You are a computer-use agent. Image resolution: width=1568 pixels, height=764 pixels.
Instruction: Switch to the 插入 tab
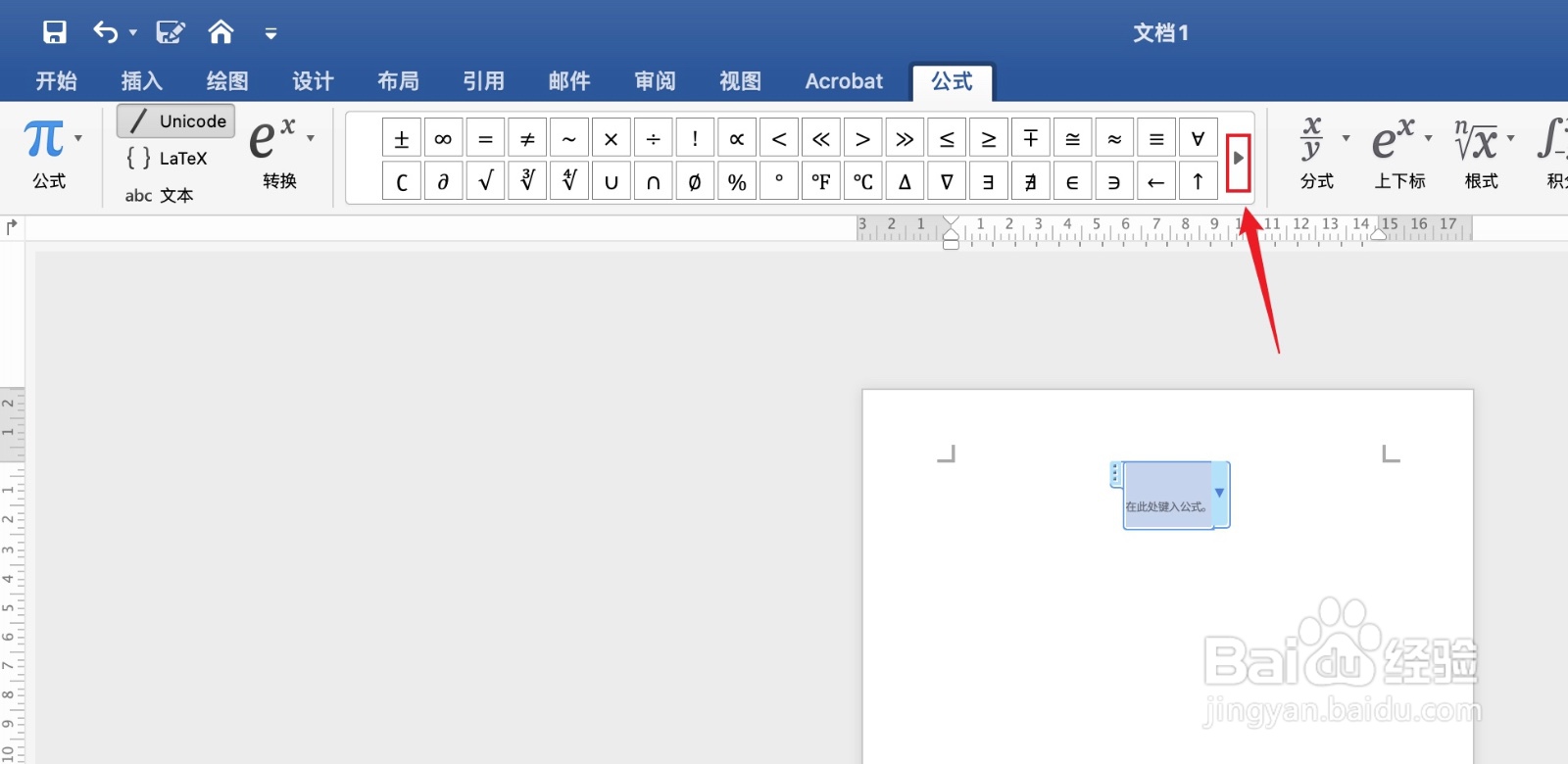[x=141, y=81]
